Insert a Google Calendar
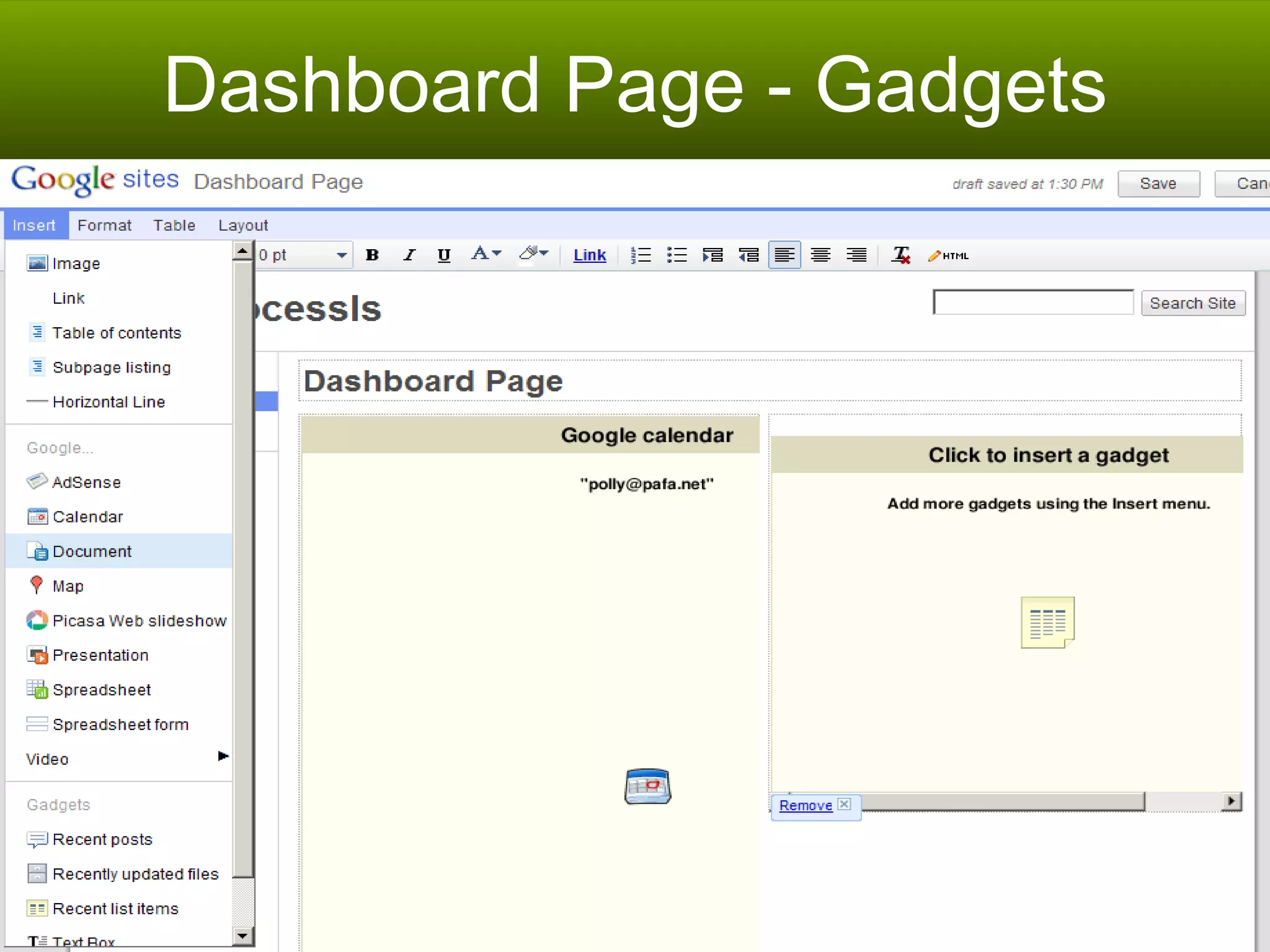 (119, 517)
